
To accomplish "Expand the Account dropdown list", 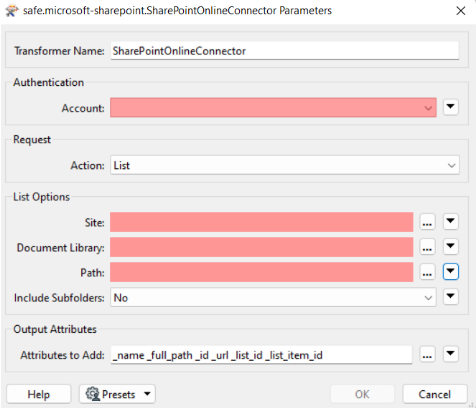I will pyautogui.click(x=273, y=107).
